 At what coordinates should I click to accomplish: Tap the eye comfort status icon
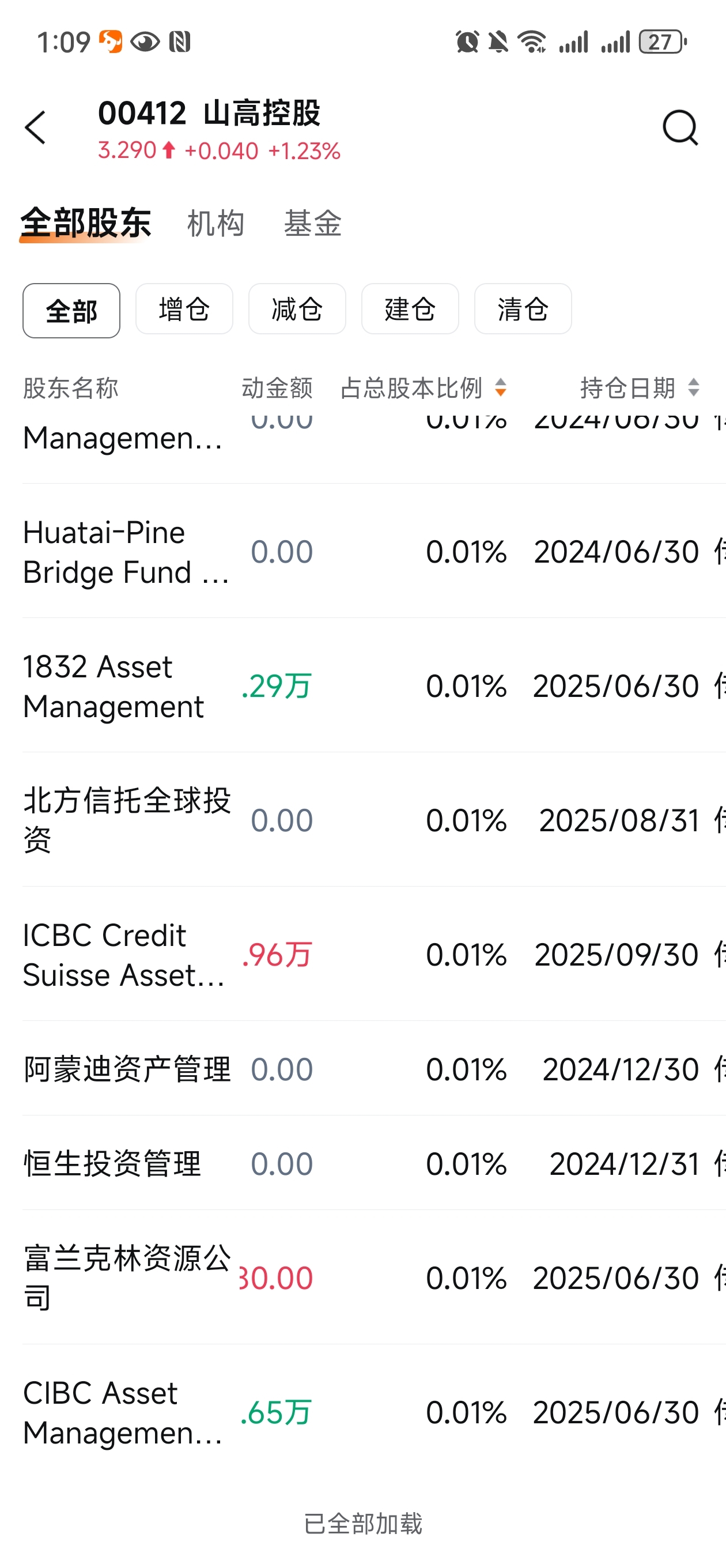(x=145, y=42)
